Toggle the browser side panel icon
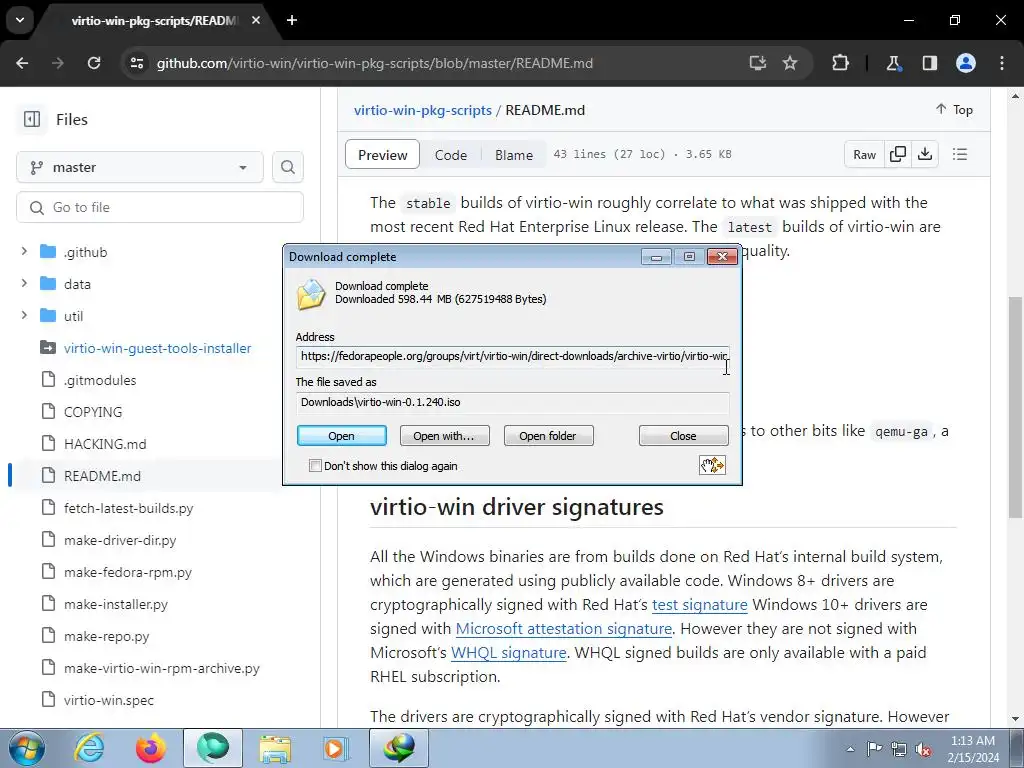This screenshot has width=1024, height=768. click(x=929, y=63)
